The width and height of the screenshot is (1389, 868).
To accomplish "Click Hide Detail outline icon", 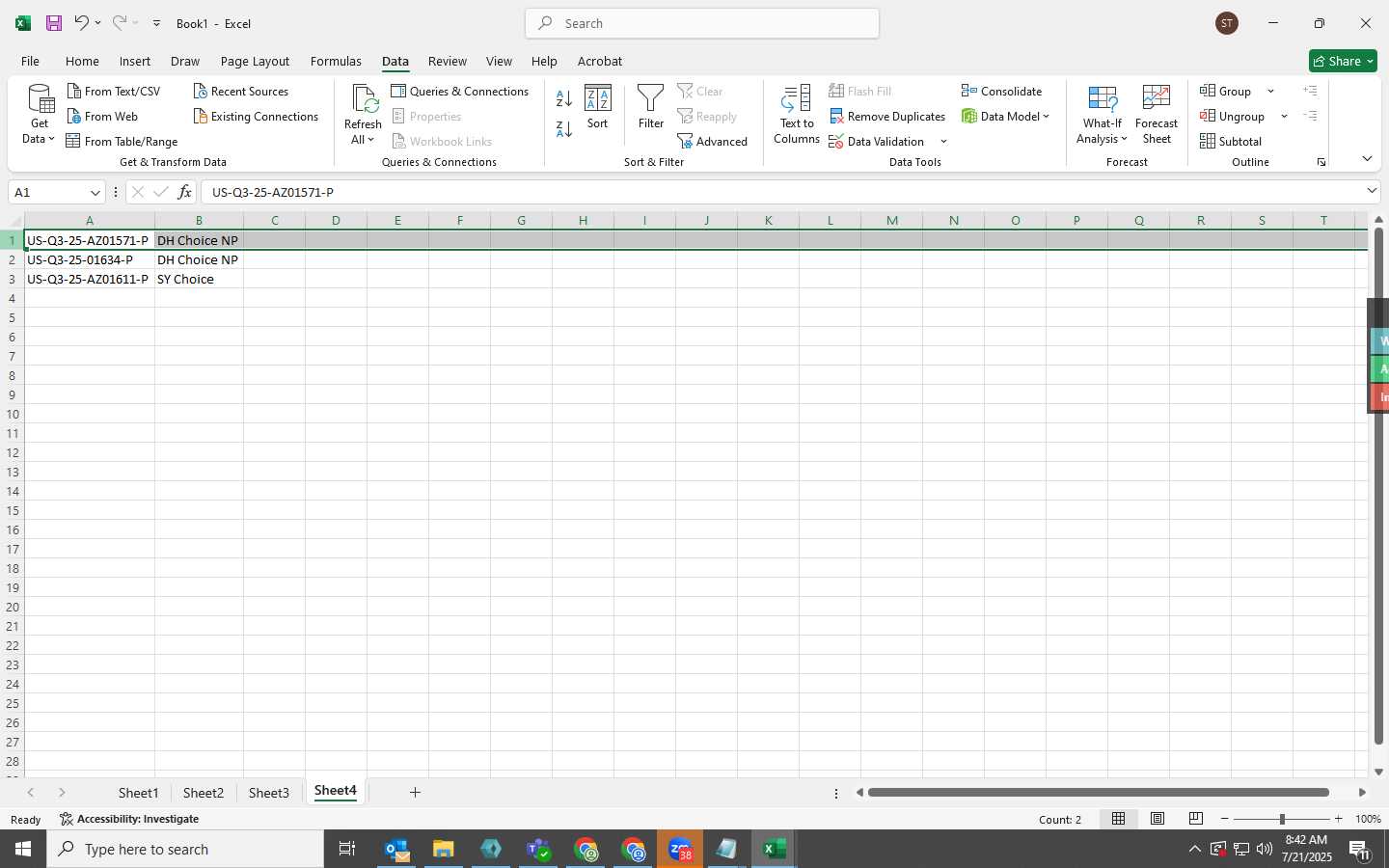I will tap(1310, 116).
